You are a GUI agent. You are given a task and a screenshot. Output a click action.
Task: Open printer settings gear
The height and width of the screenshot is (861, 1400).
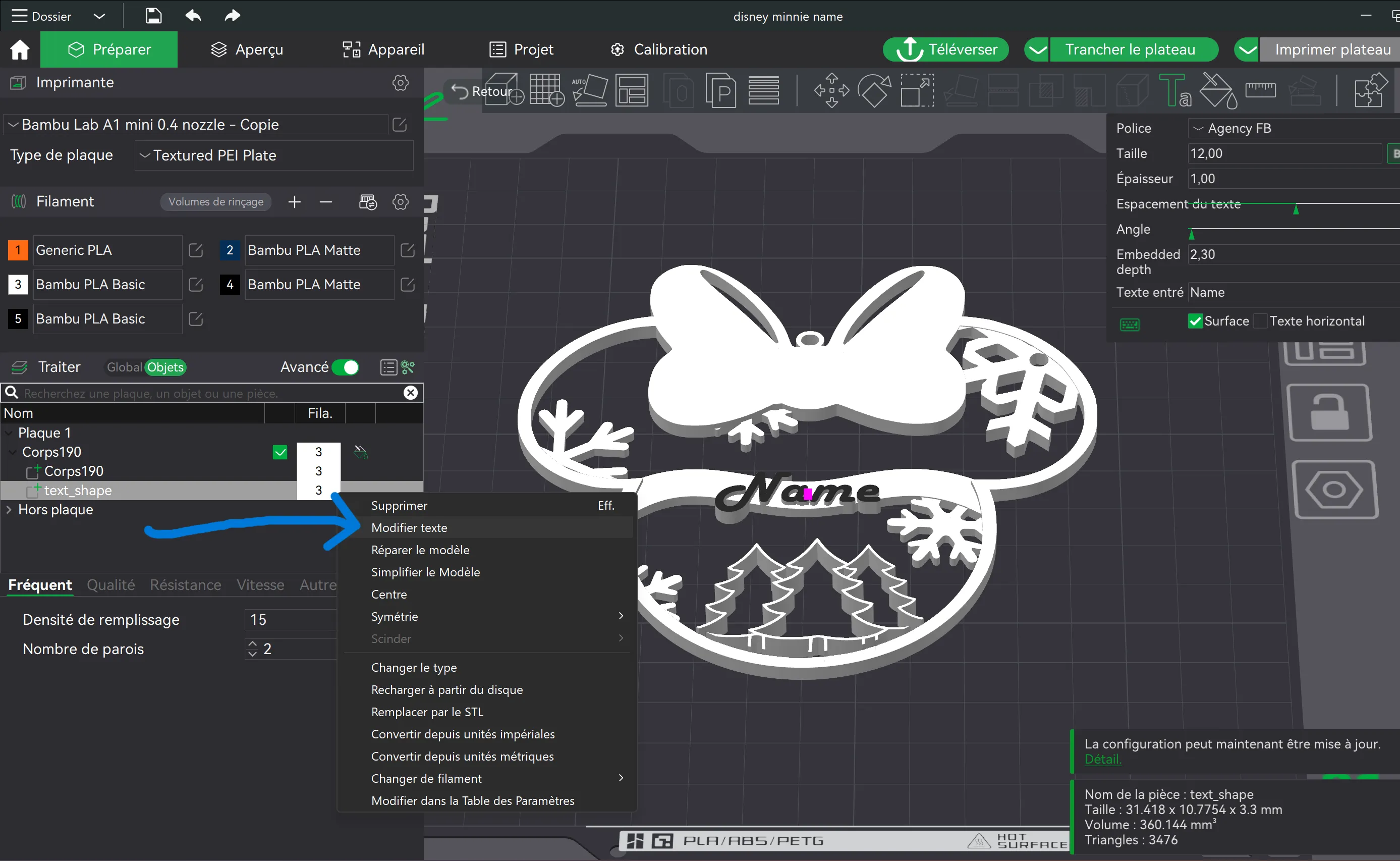click(401, 83)
